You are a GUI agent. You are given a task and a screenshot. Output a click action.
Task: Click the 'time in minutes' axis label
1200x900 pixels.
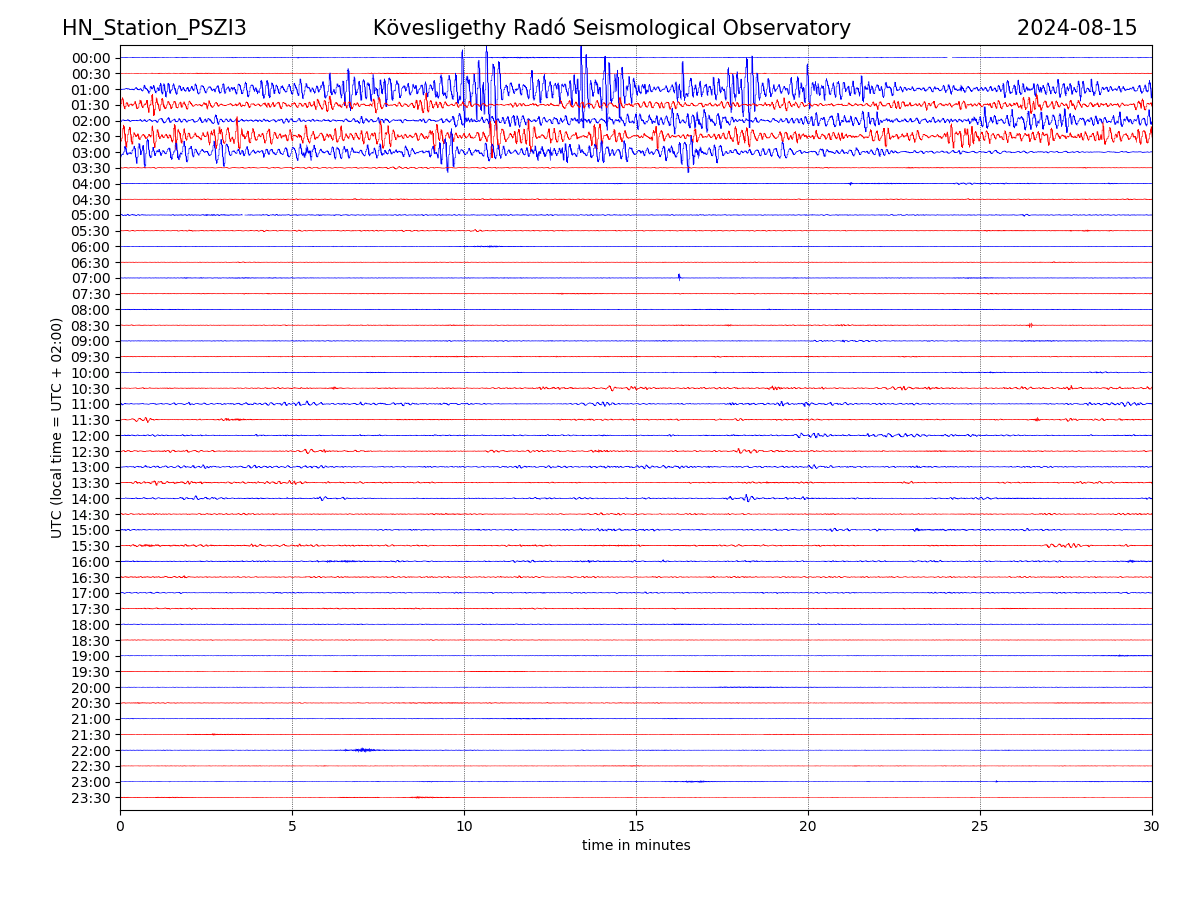[636, 846]
